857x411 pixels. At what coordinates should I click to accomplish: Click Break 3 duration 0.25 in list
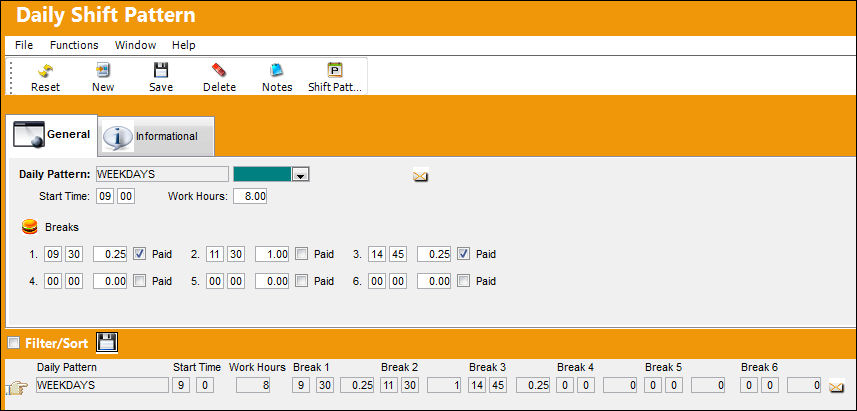(x=533, y=385)
